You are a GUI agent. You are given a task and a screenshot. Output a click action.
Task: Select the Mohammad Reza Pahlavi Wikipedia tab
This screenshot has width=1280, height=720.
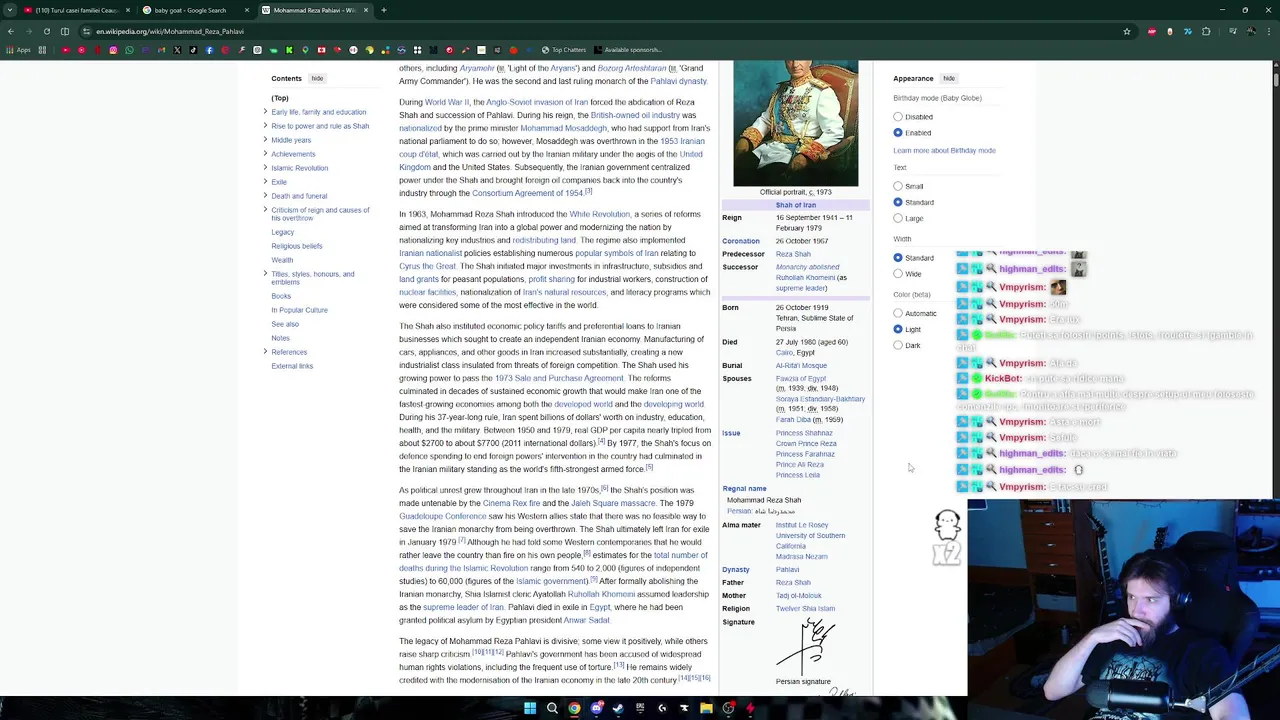tap(314, 10)
